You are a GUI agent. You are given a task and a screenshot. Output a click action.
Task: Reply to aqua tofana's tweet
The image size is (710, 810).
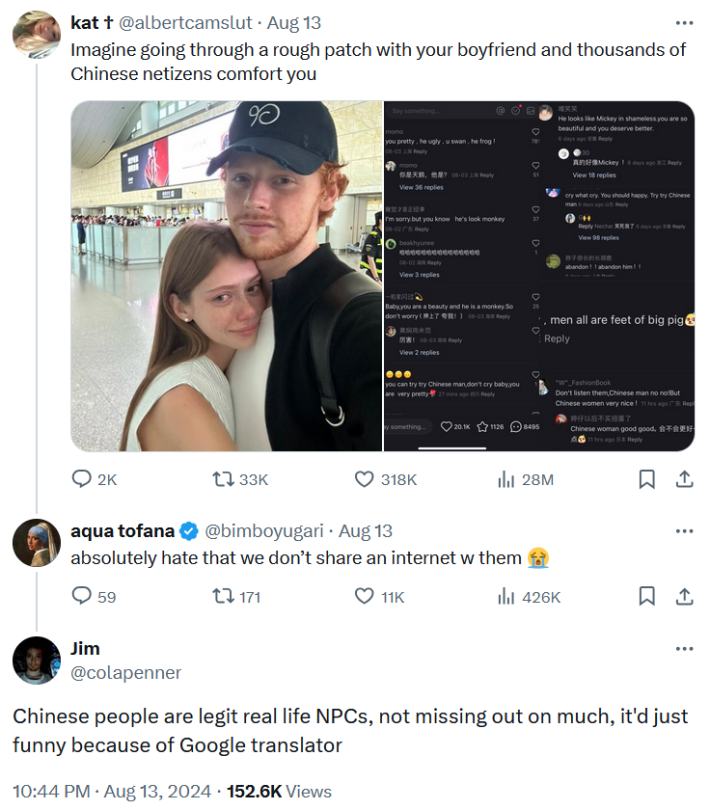(x=83, y=596)
